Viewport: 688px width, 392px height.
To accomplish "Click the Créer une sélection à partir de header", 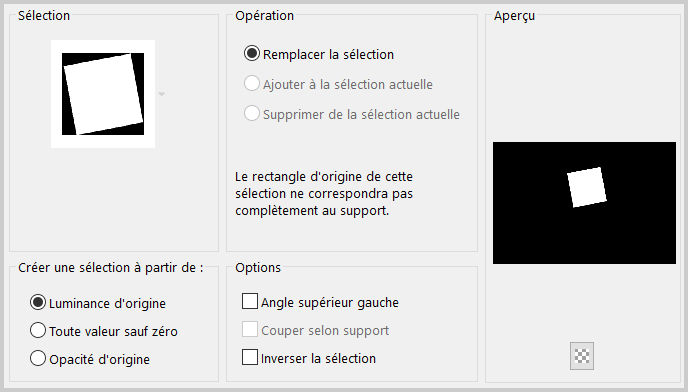I will (111, 267).
